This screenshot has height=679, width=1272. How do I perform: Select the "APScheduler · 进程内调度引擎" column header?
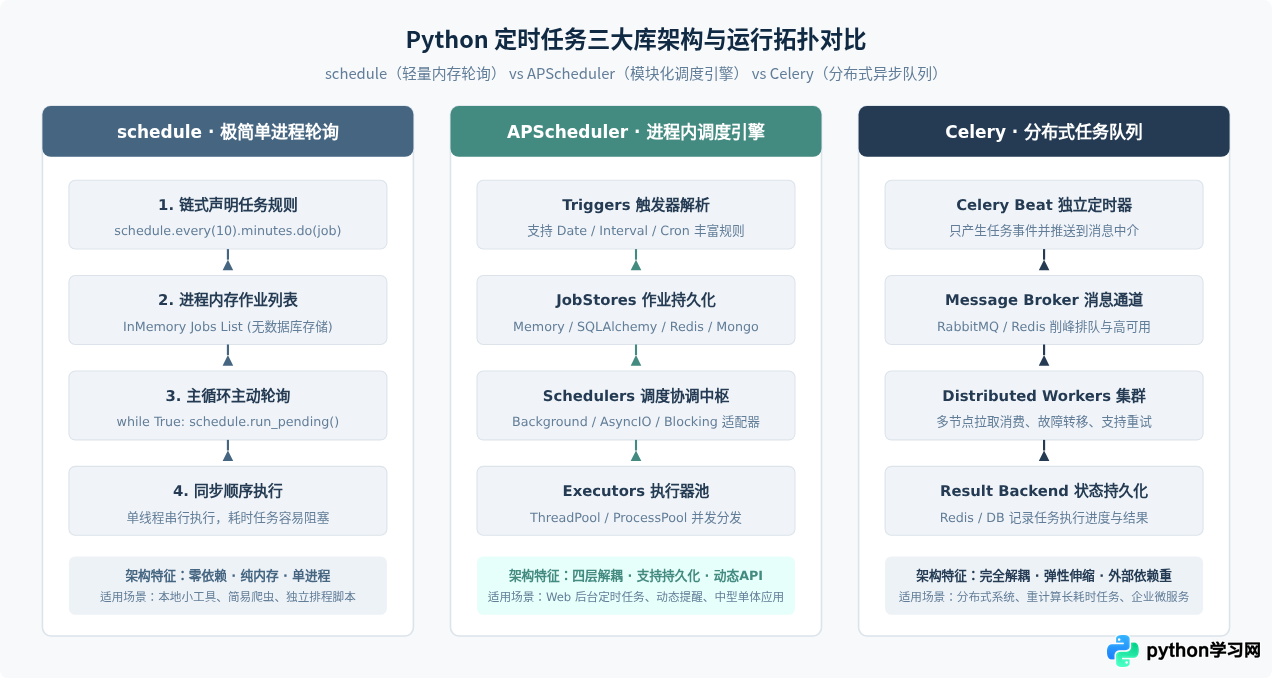(x=636, y=131)
